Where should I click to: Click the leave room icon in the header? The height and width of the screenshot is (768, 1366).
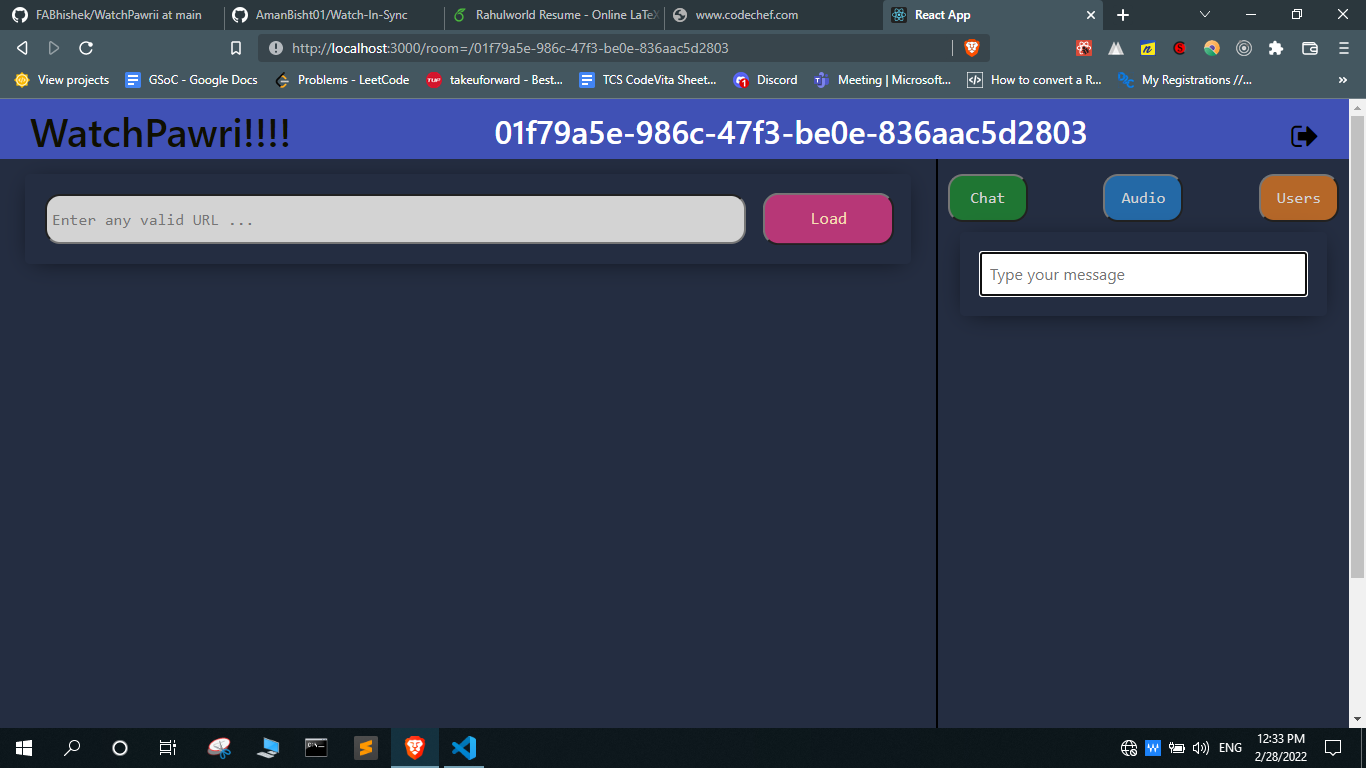pos(1305,135)
